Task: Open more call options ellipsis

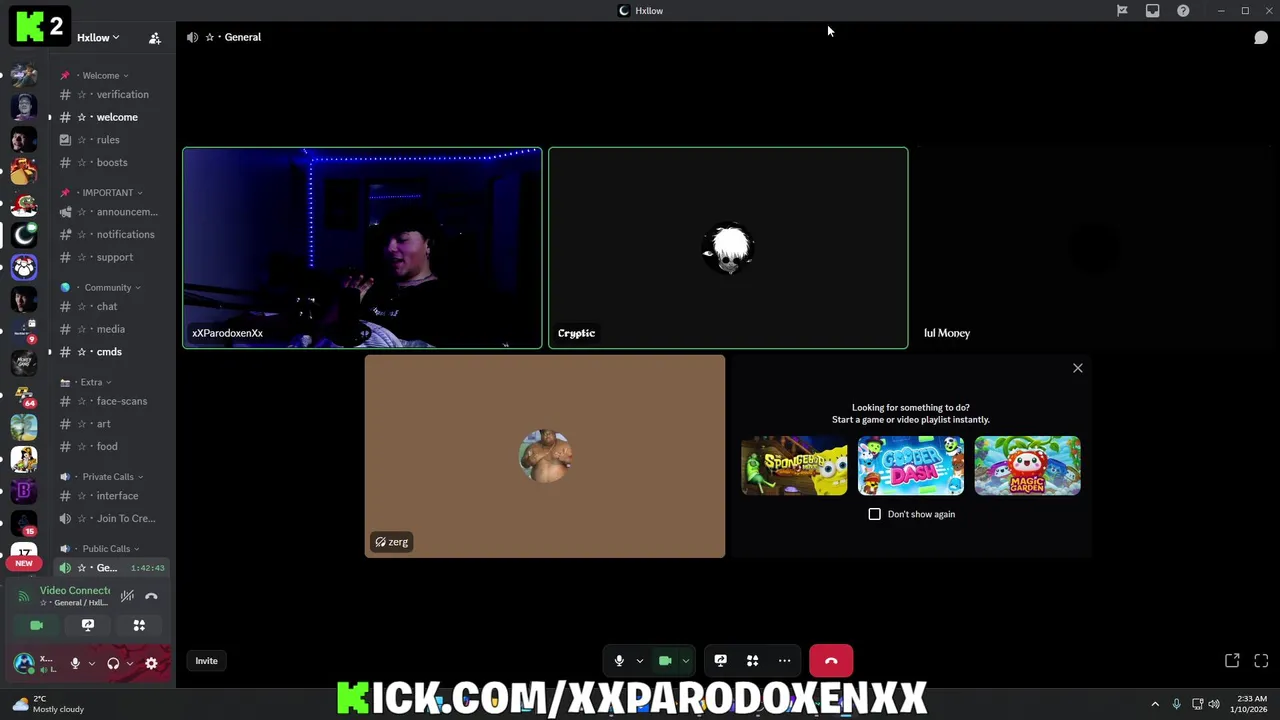Action: tap(784, 661)
